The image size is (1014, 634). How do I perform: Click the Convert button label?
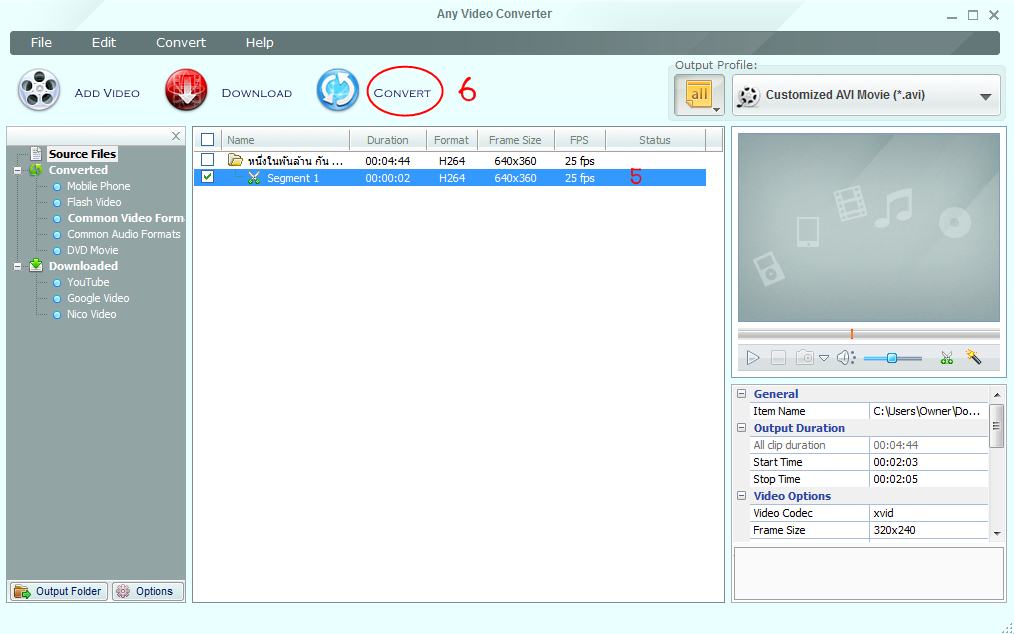click(x=402, y=93)
